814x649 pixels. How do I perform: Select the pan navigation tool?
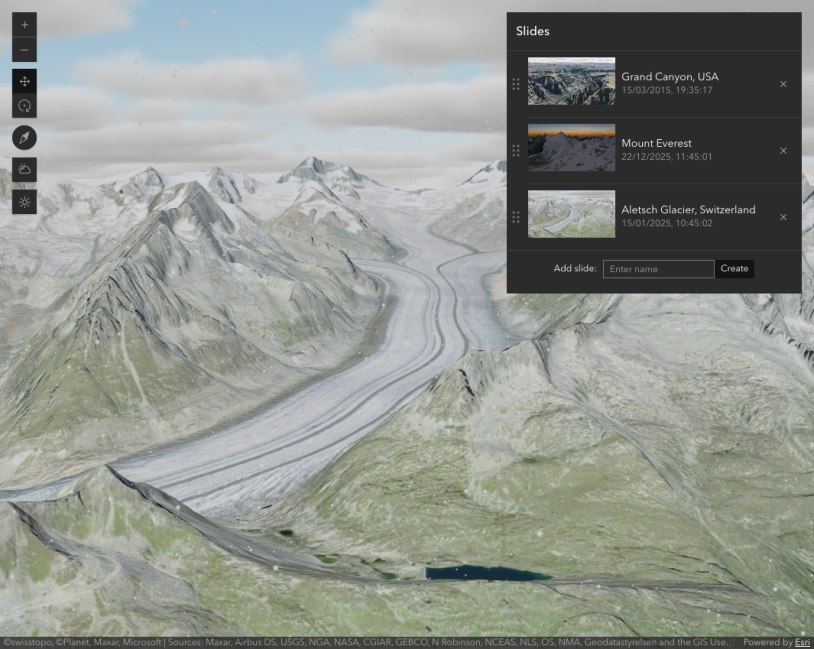[23, 82]
